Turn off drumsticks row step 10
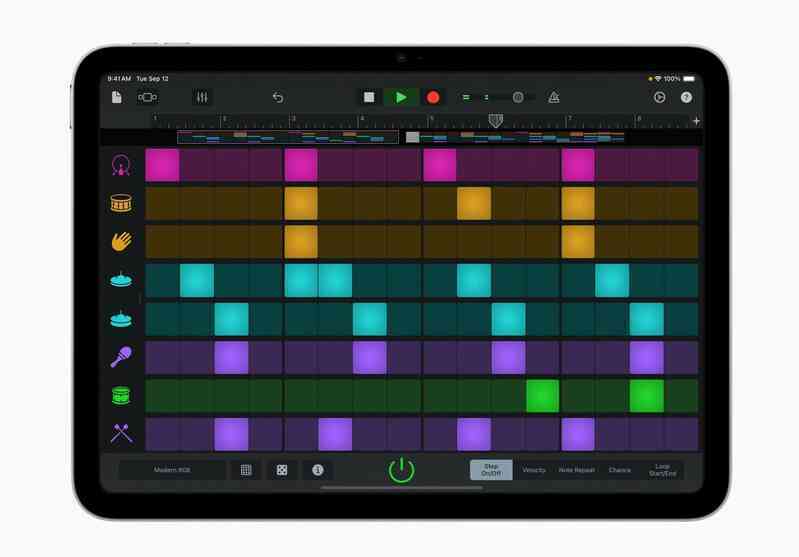 (x=474, y=434)
